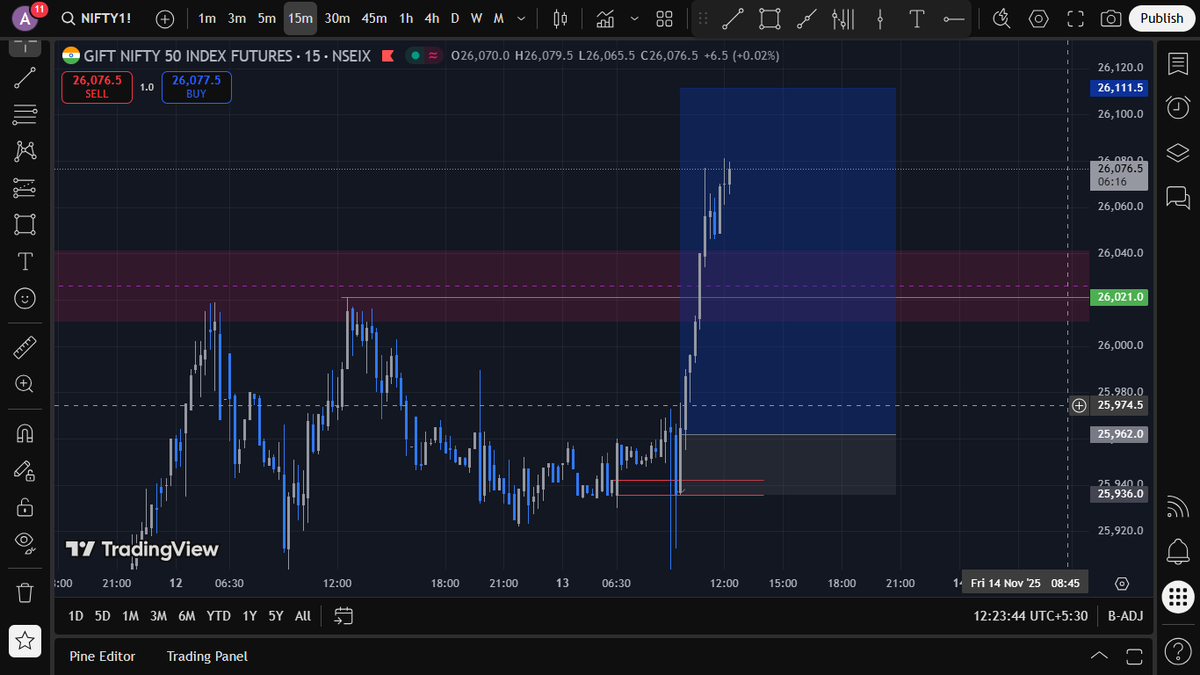Open symbol search showing NIFTY1!

[x=97, y=18]
